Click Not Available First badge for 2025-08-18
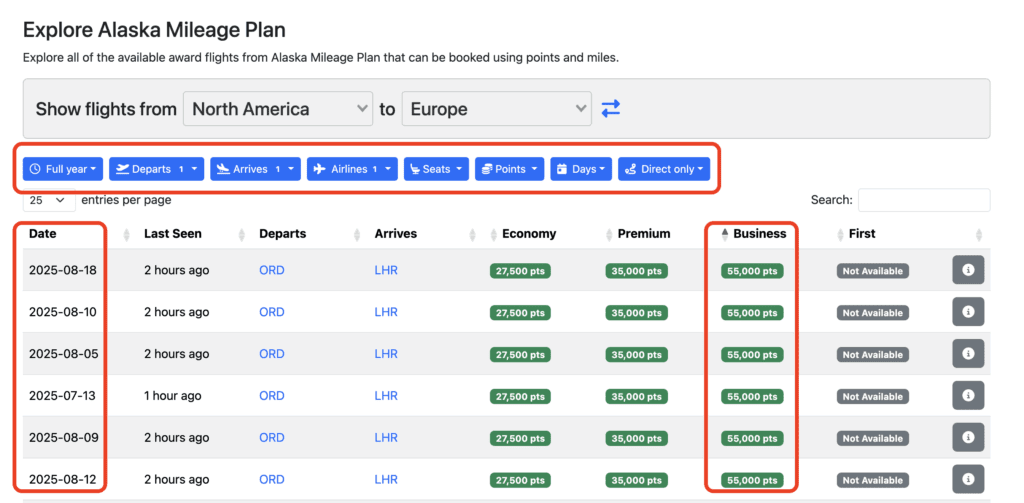1024x503 pixels. 872,271
